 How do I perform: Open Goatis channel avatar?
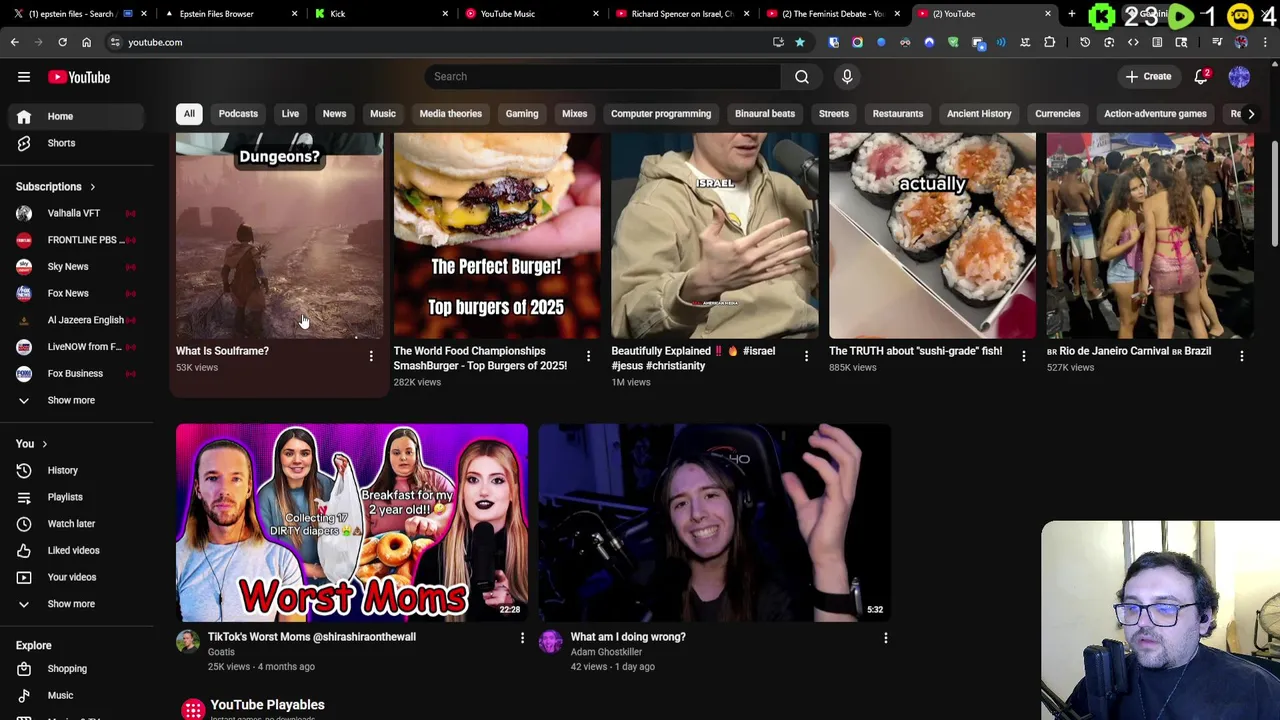[188, 642]
